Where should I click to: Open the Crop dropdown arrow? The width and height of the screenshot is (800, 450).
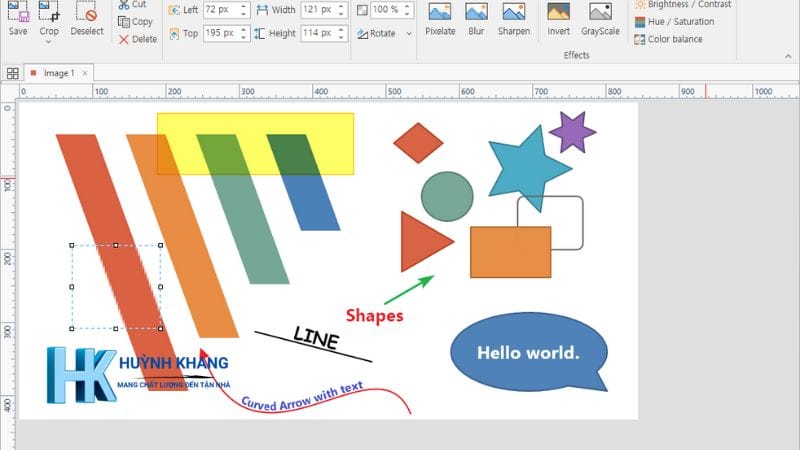click(x=48, y=42)
